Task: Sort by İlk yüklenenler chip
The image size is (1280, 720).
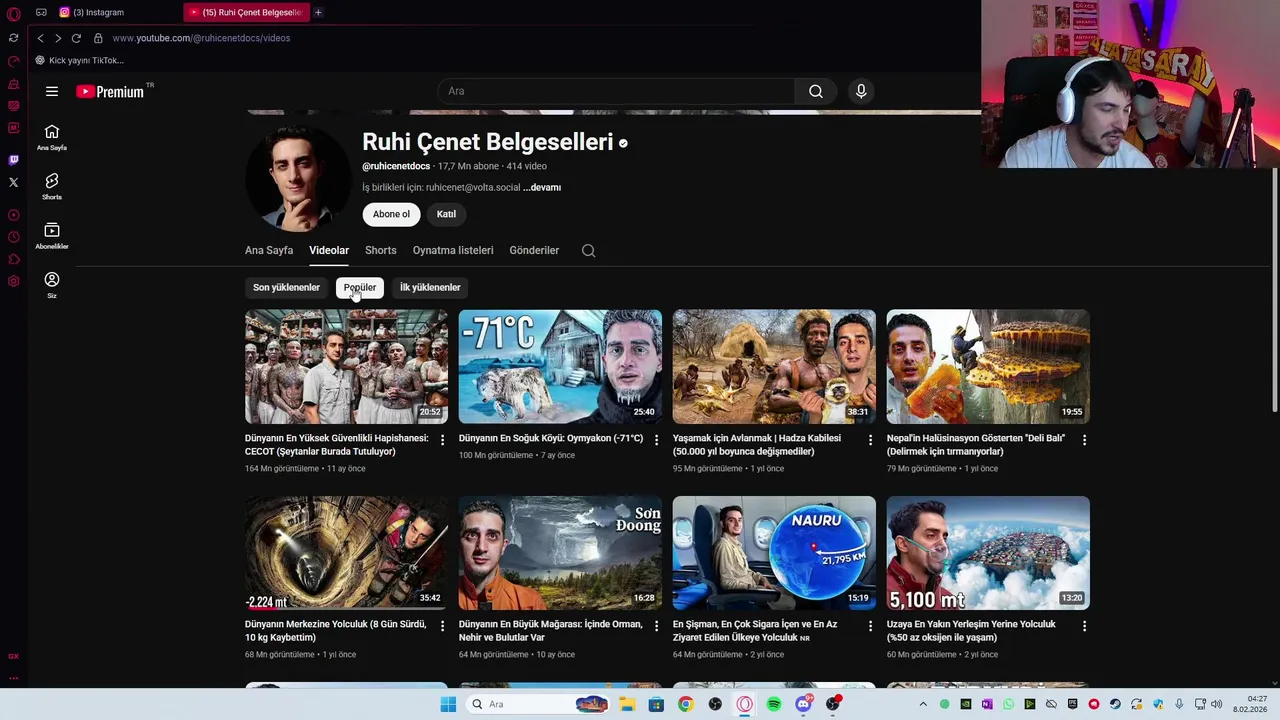Action: (x=430, y=287)
